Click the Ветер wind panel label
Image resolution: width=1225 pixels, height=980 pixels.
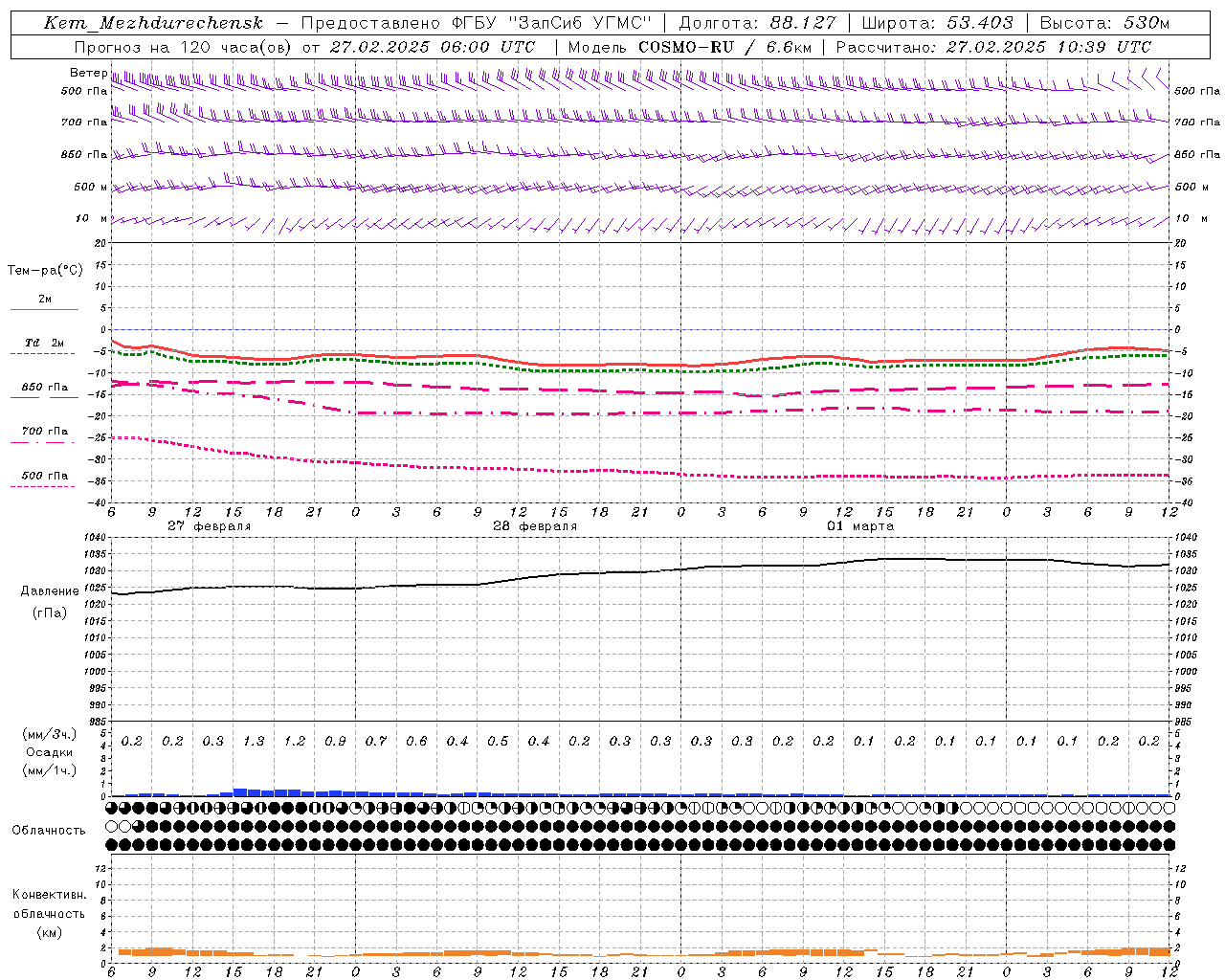coord(88,73)
